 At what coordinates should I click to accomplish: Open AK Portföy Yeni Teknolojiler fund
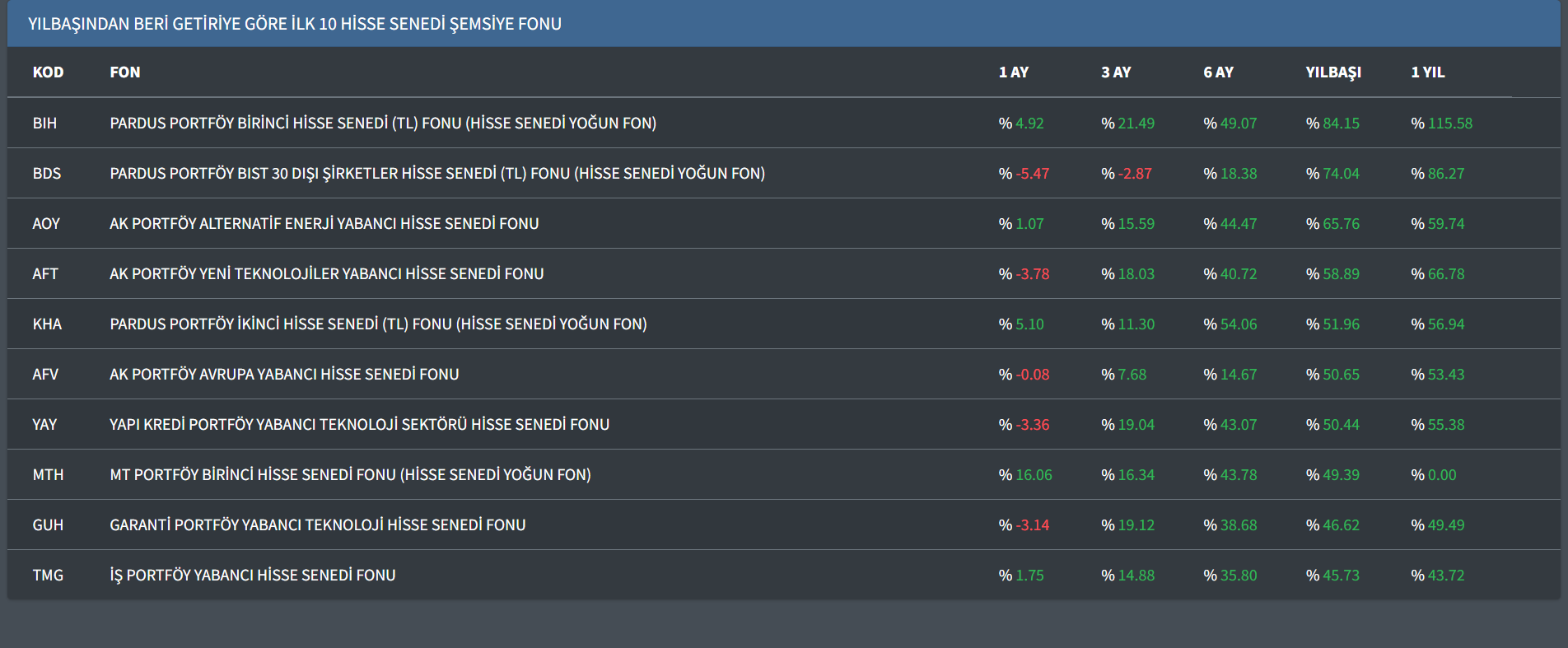327,274
